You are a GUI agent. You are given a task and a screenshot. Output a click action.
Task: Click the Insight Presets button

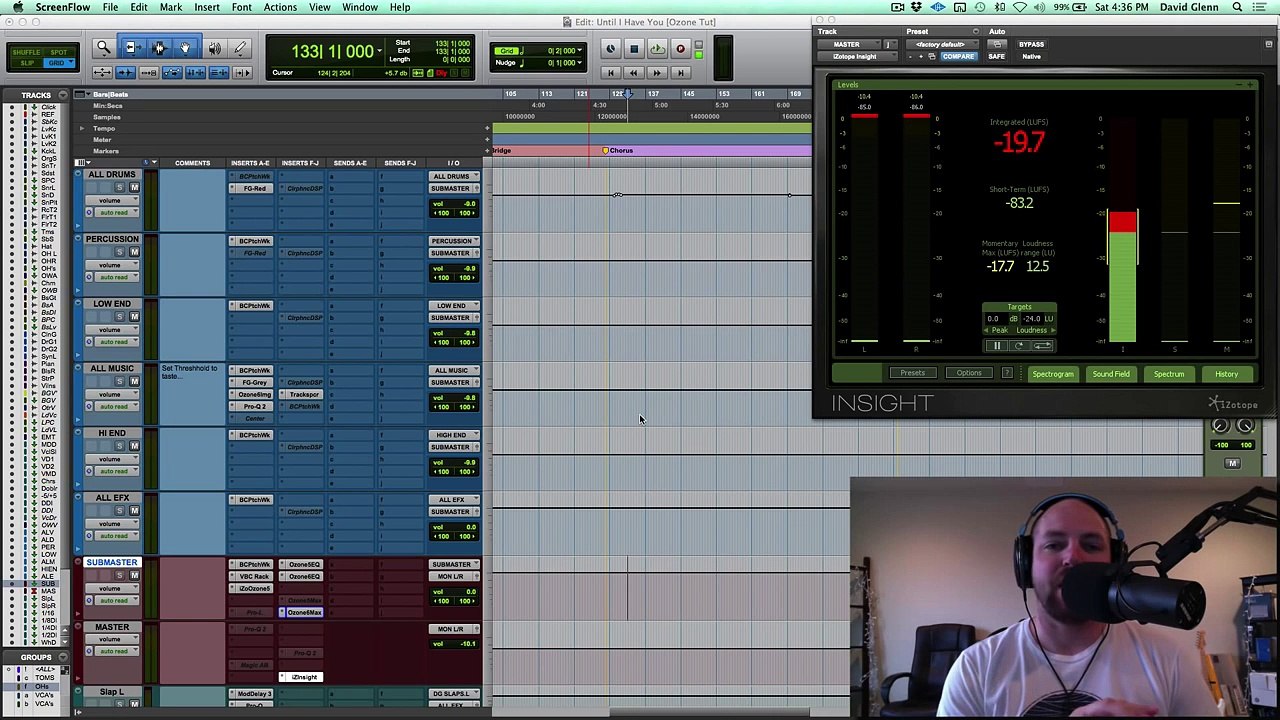pyautogui.click(x=912, y=374)
